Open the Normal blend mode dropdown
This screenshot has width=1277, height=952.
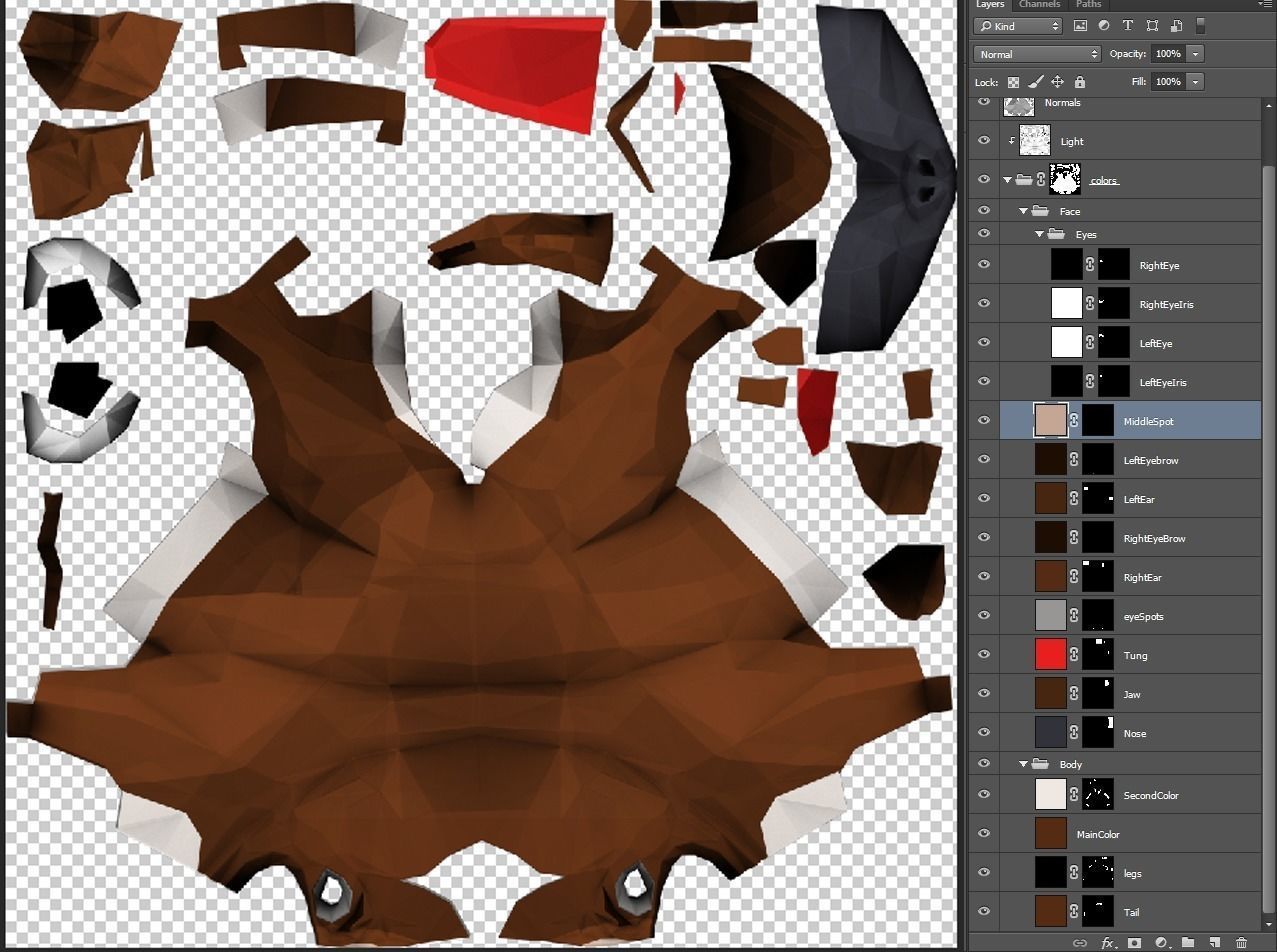(x=1037, y=54)
